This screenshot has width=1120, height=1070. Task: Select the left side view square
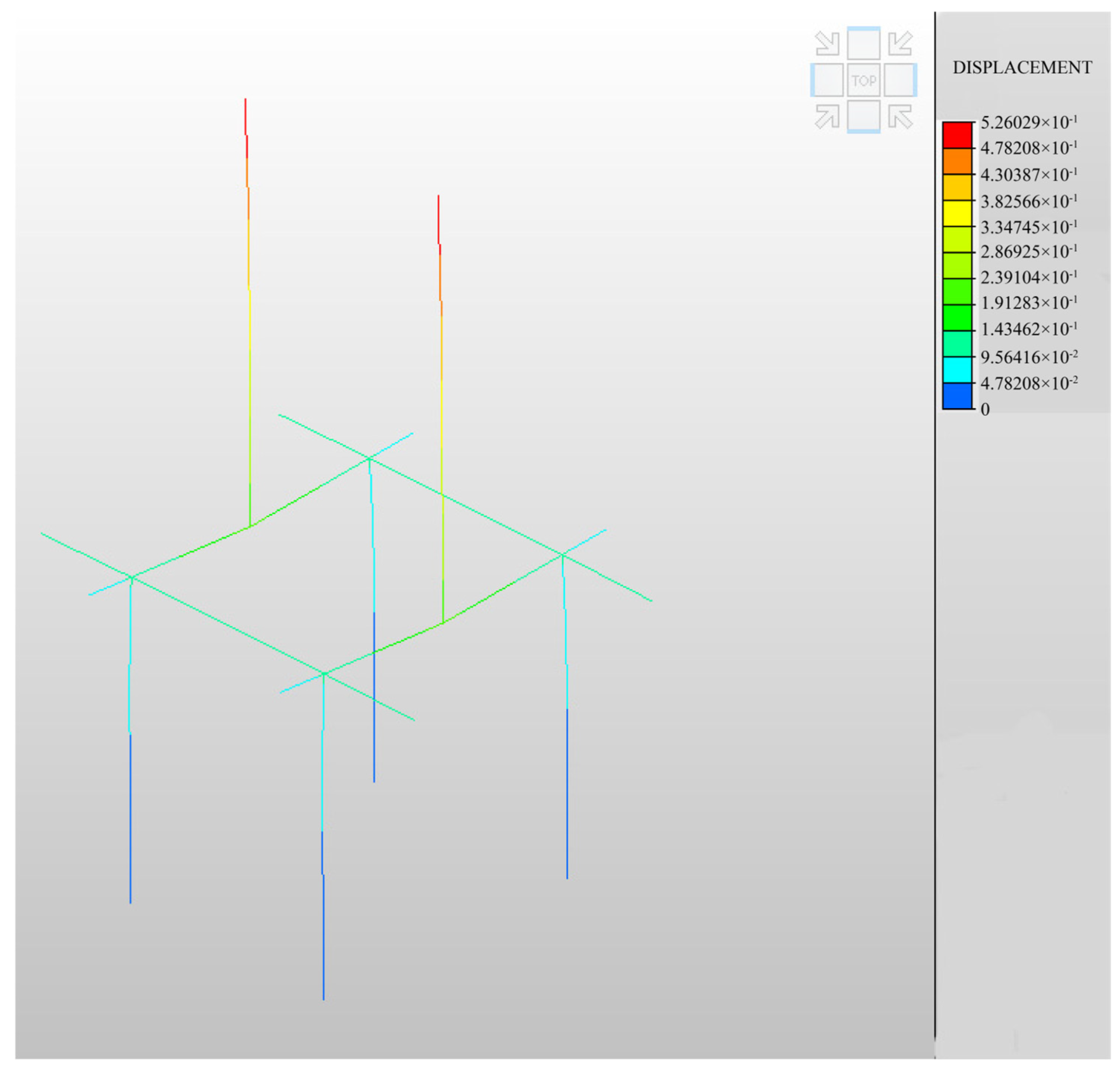(x=826, y=81)
